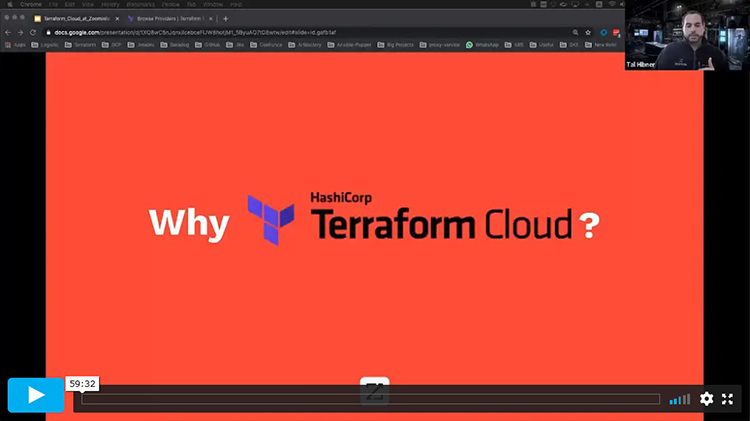Enter fullscreen mode in the video player
This screenshot has height=421, width=750.
pyautogui.click(x=728, y=399)
